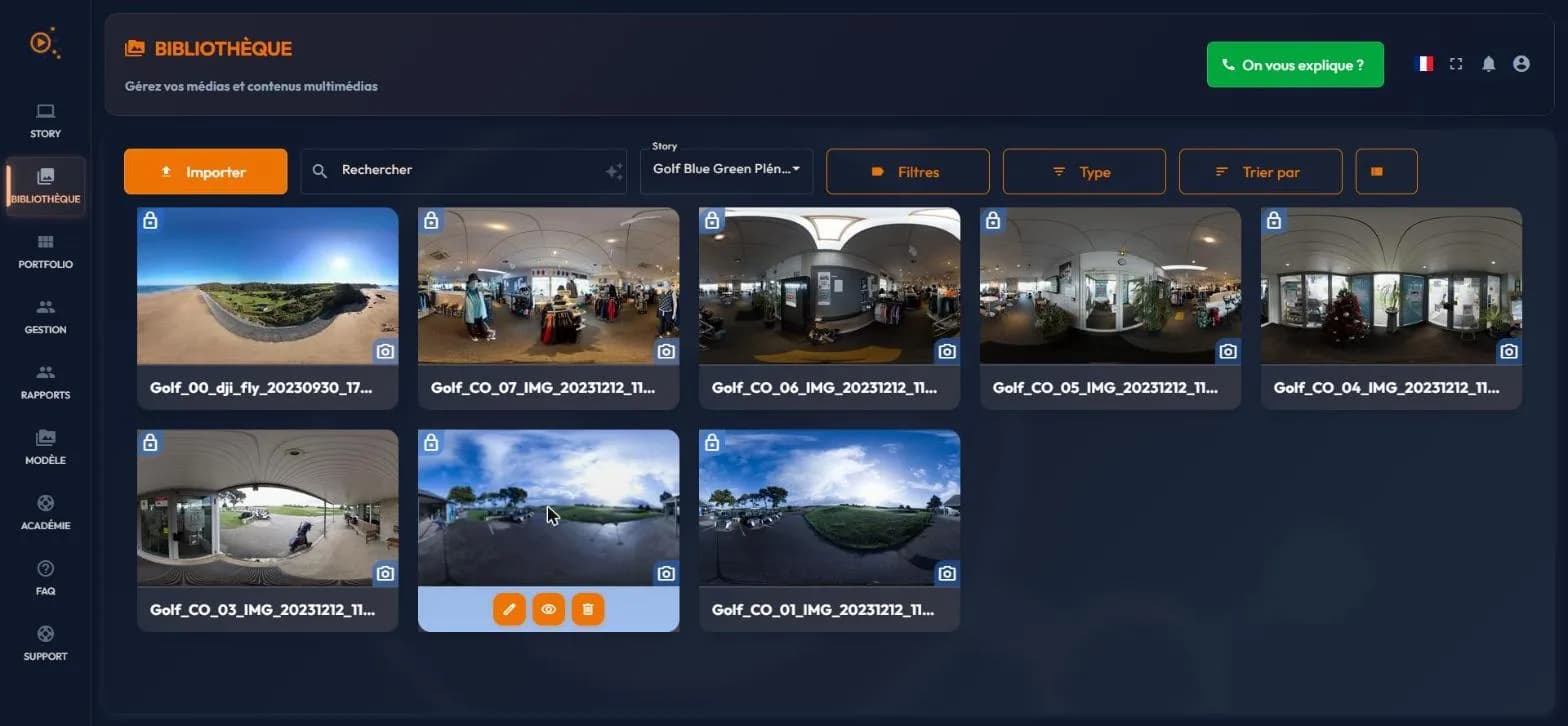Click the lock icon on Golf_CO_07 card

point(431,220)
